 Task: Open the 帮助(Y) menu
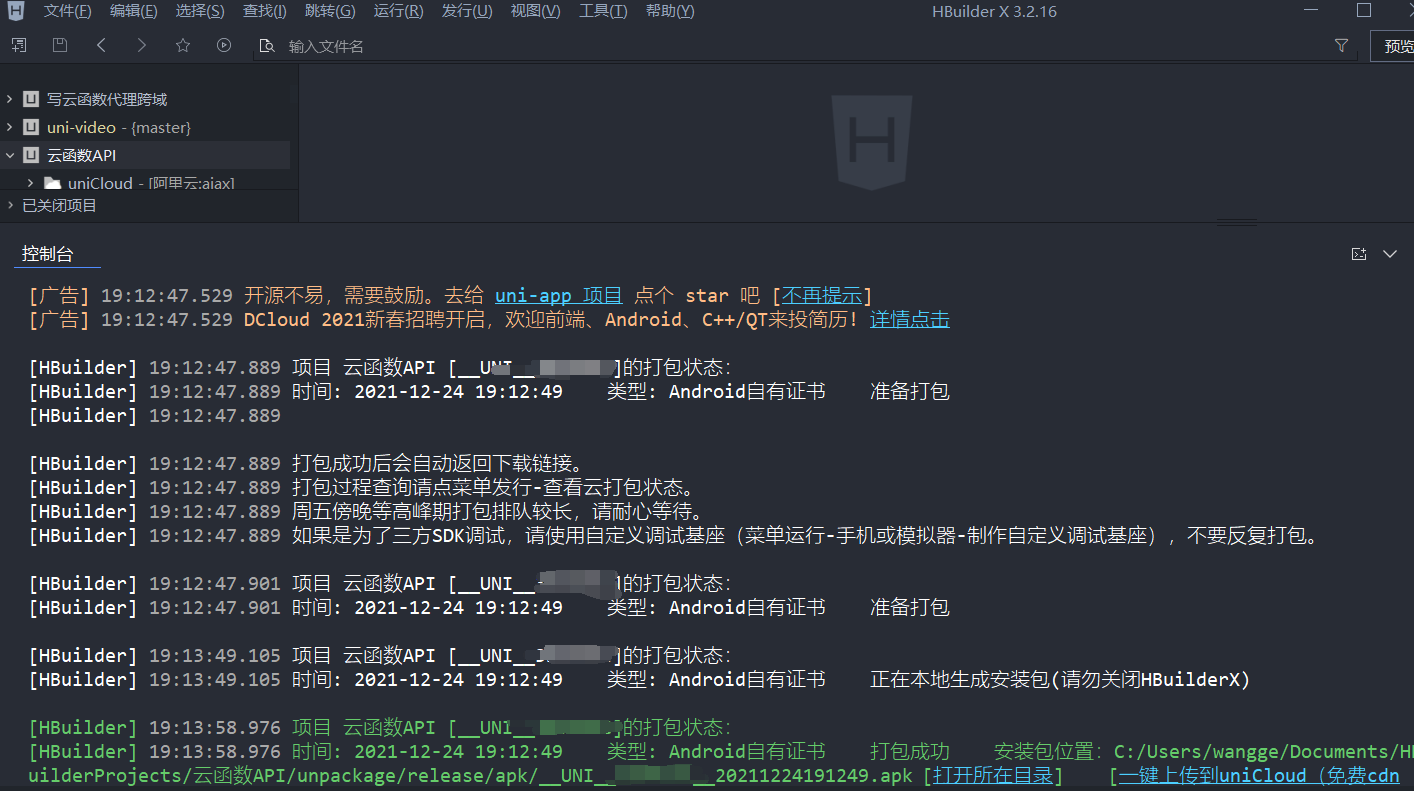coord(670,11)
